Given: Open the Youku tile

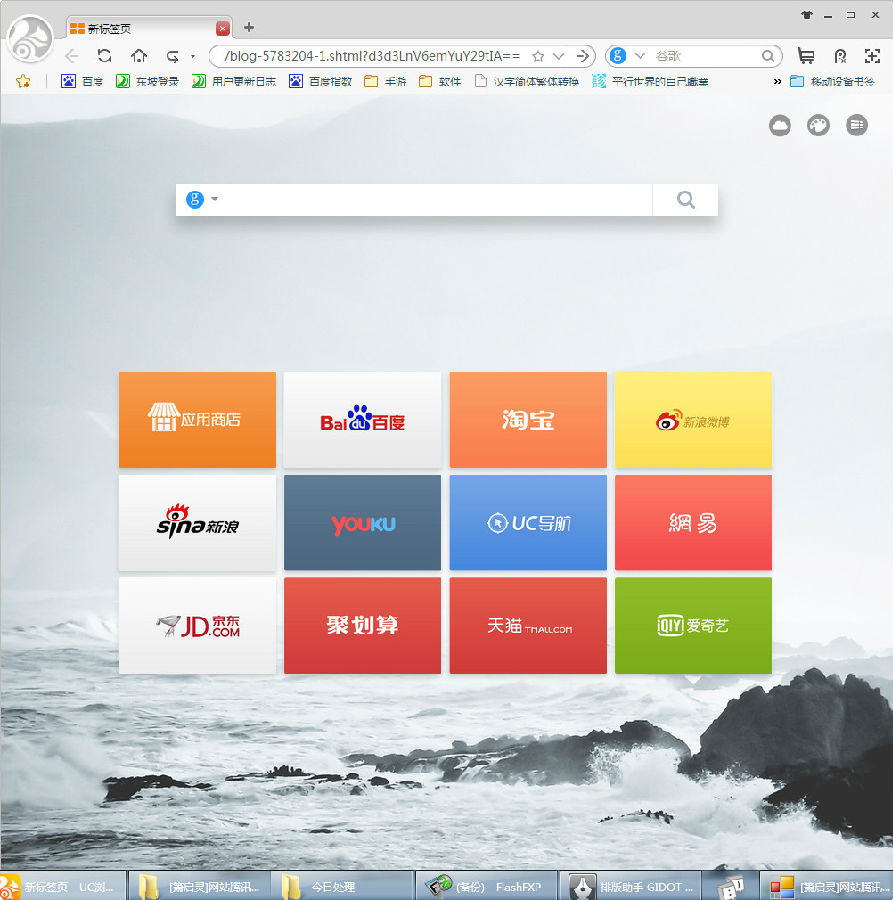Looking at the screenshot, I should click(x=363, y=522).
